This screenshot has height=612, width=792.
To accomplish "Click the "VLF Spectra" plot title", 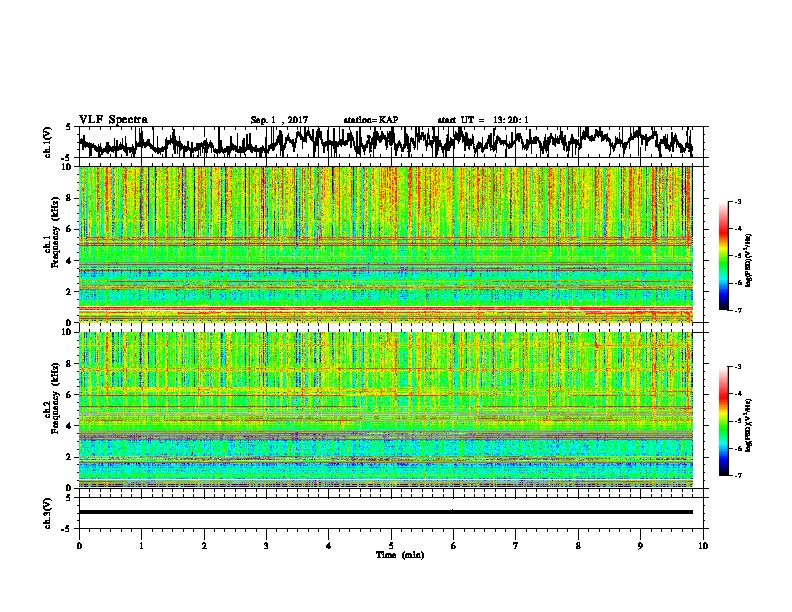I will [x=113, y=119].
